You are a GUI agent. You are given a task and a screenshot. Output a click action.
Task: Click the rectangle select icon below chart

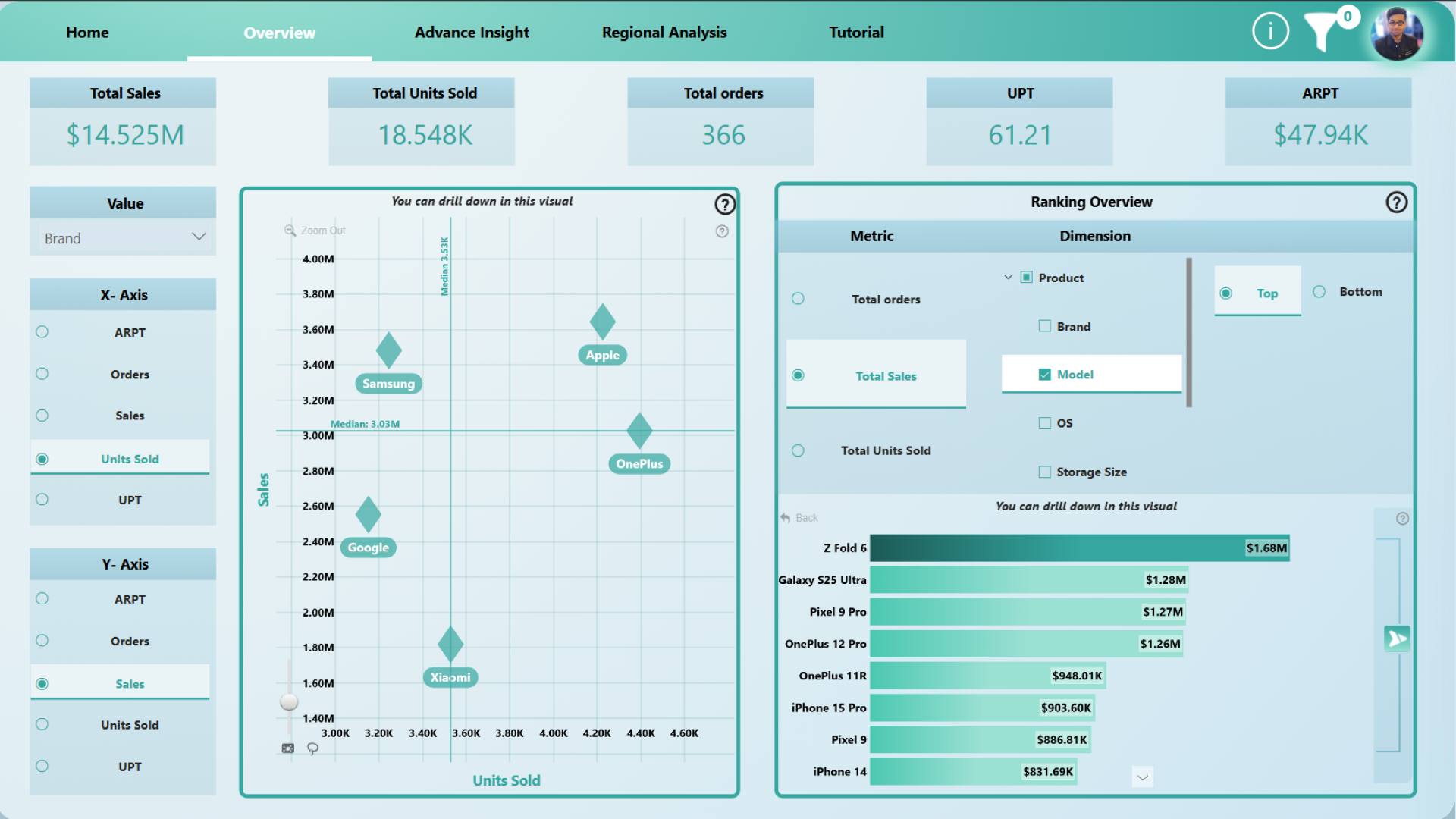(x=288, y=748)
